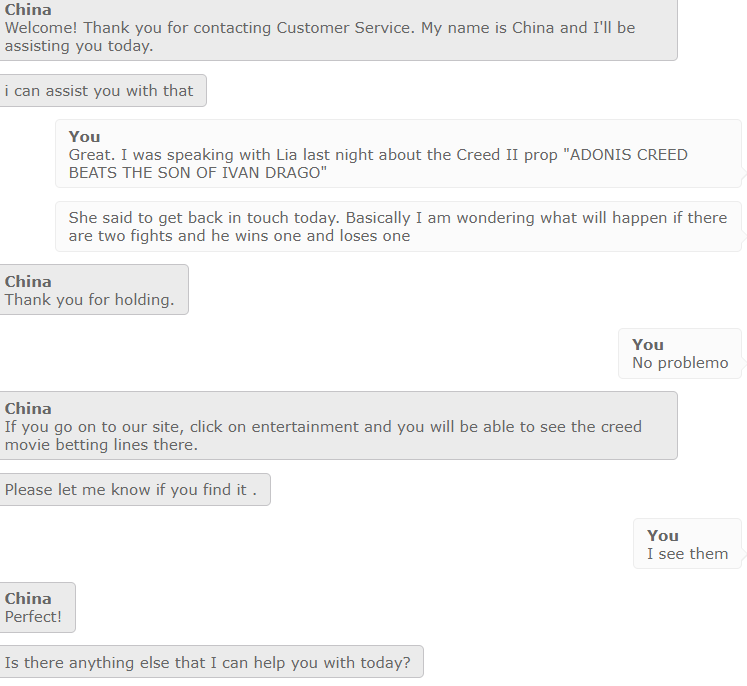
Task: Select the "Perfect!" message from China
Action: (x=37, y=607)
